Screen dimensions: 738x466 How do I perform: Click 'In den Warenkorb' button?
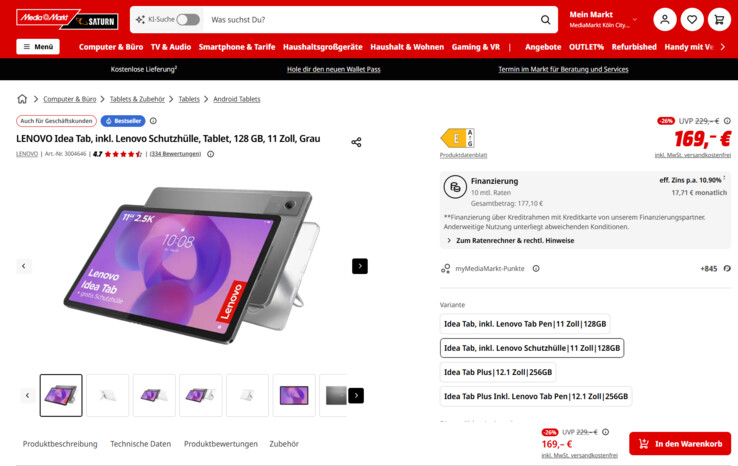point(680,443)
